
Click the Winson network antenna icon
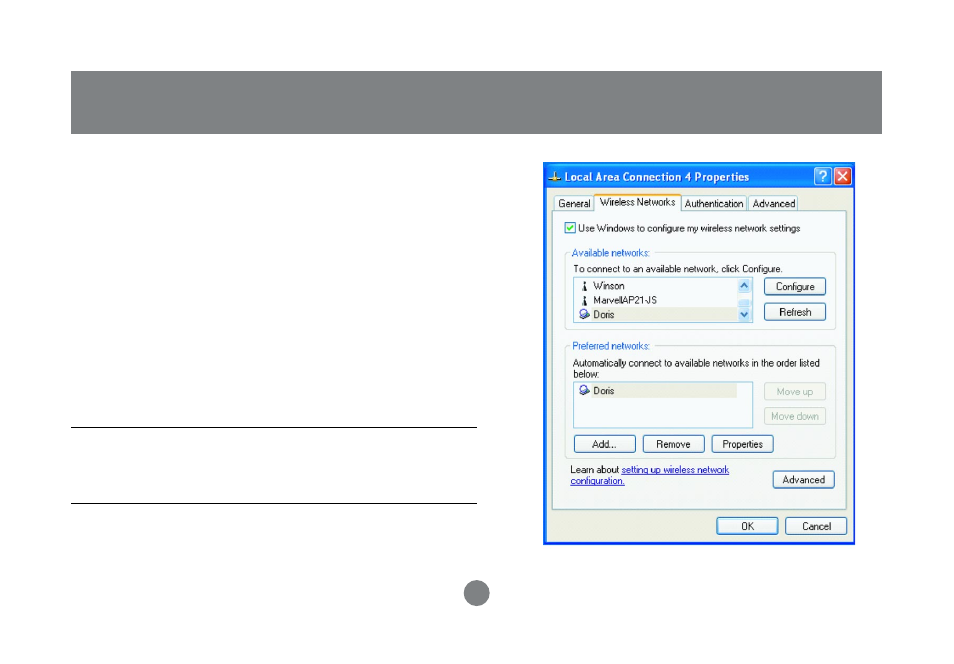584,286
